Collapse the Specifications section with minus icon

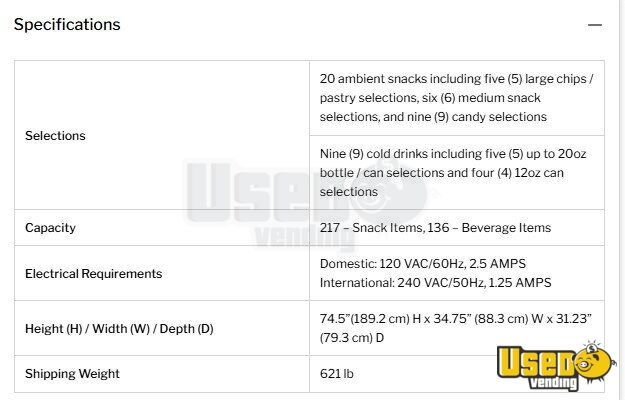[x=595, y=24]
